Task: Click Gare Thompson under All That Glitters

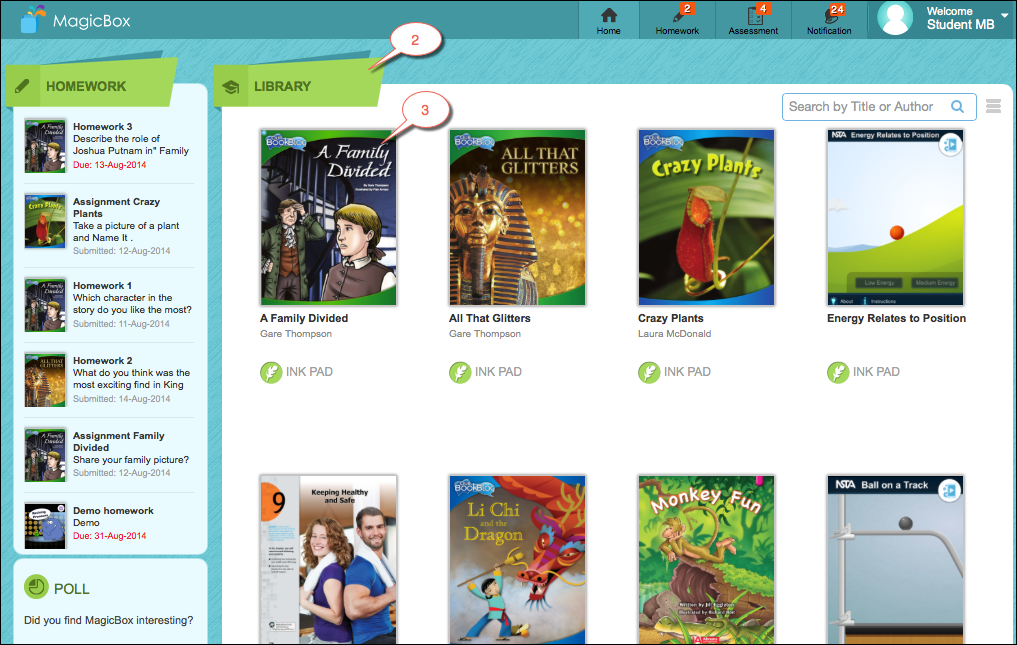Action: [x=485, y=334]
